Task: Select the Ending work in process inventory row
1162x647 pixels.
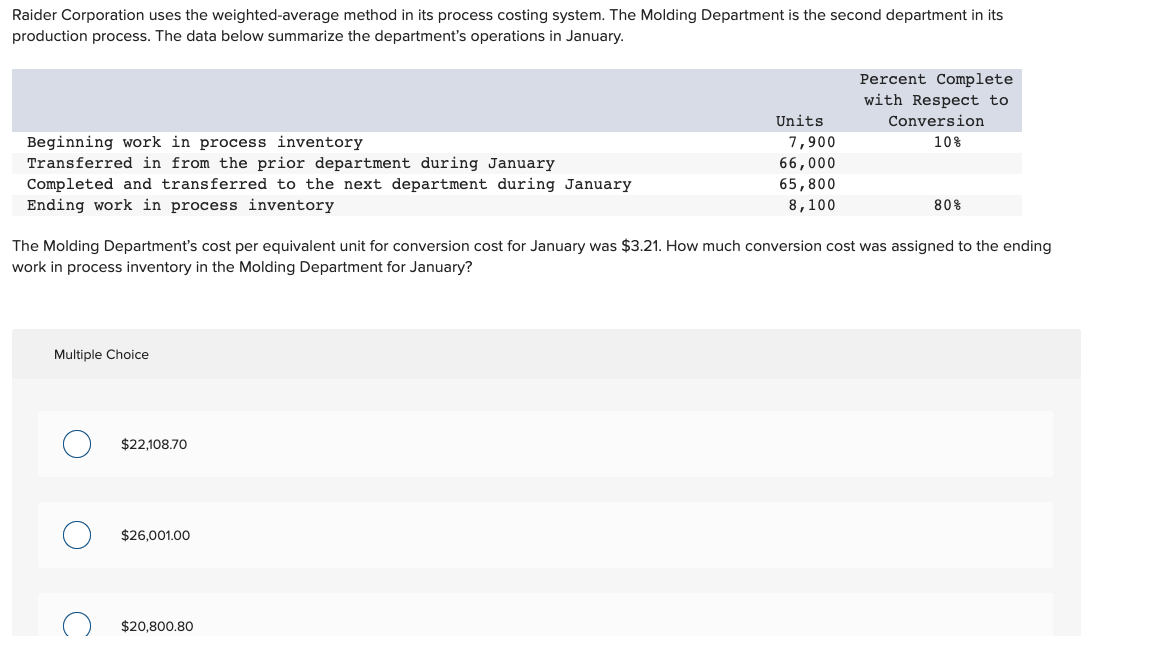Action: pos(181,205)
